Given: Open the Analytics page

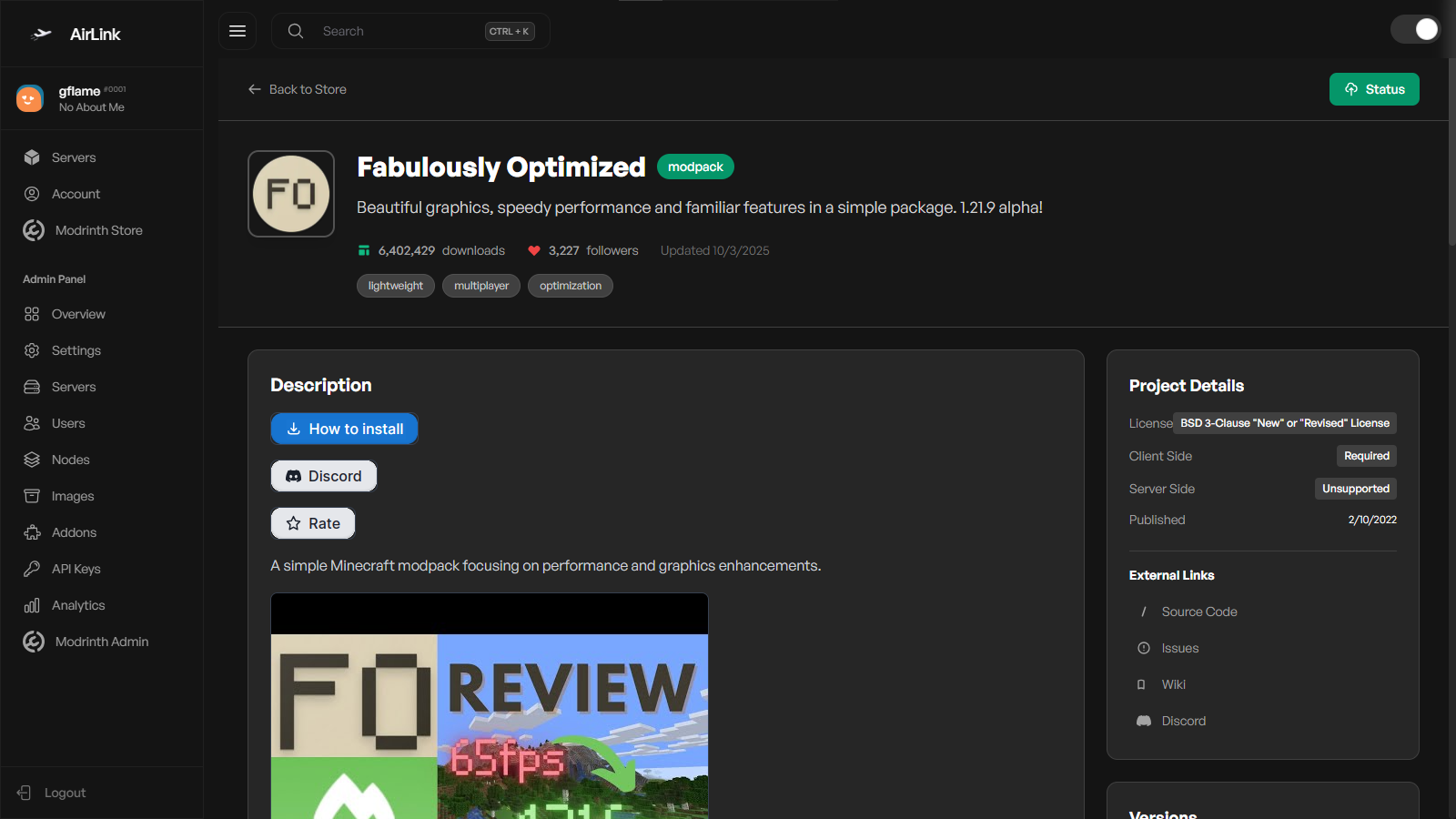Looking at the screenshot, I should coord(78,605).
